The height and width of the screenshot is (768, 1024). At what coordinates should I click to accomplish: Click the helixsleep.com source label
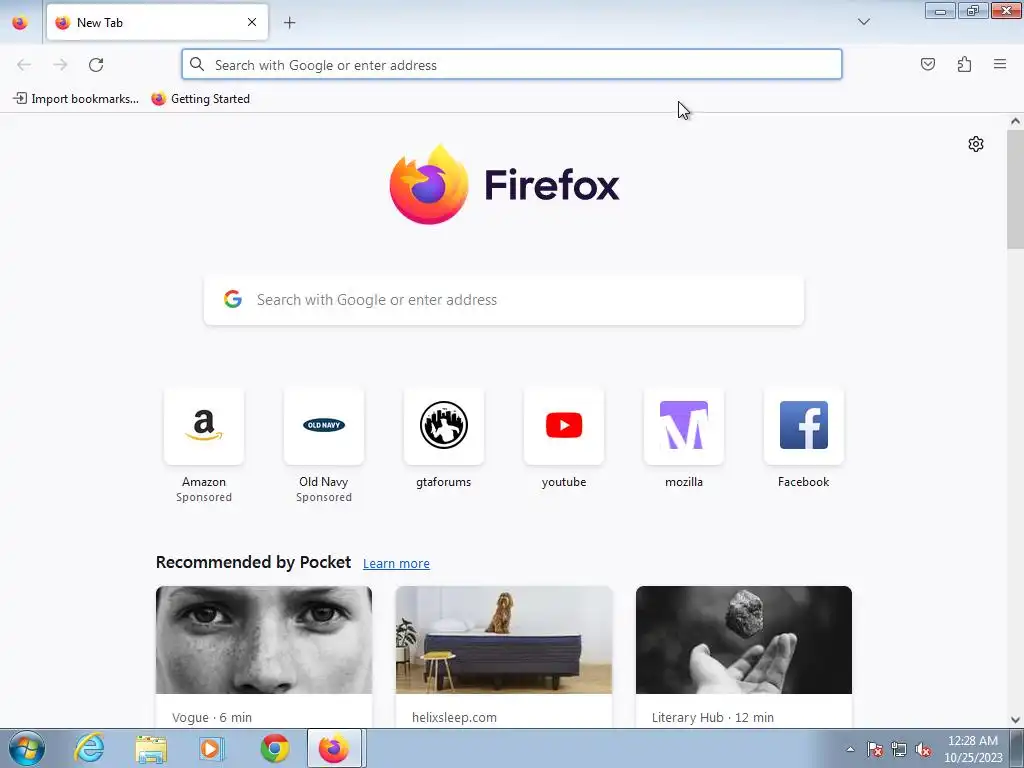coord(454,717)
